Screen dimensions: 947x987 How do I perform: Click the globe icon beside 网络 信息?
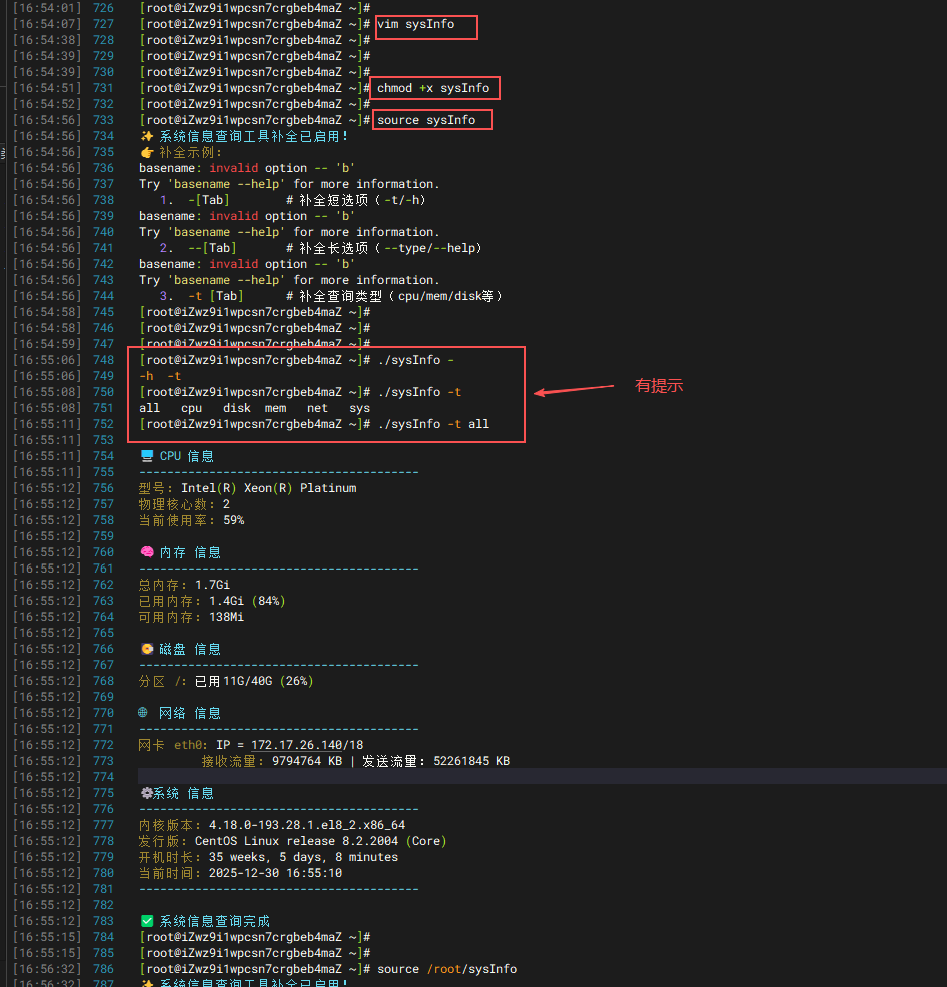coord(144,713)
